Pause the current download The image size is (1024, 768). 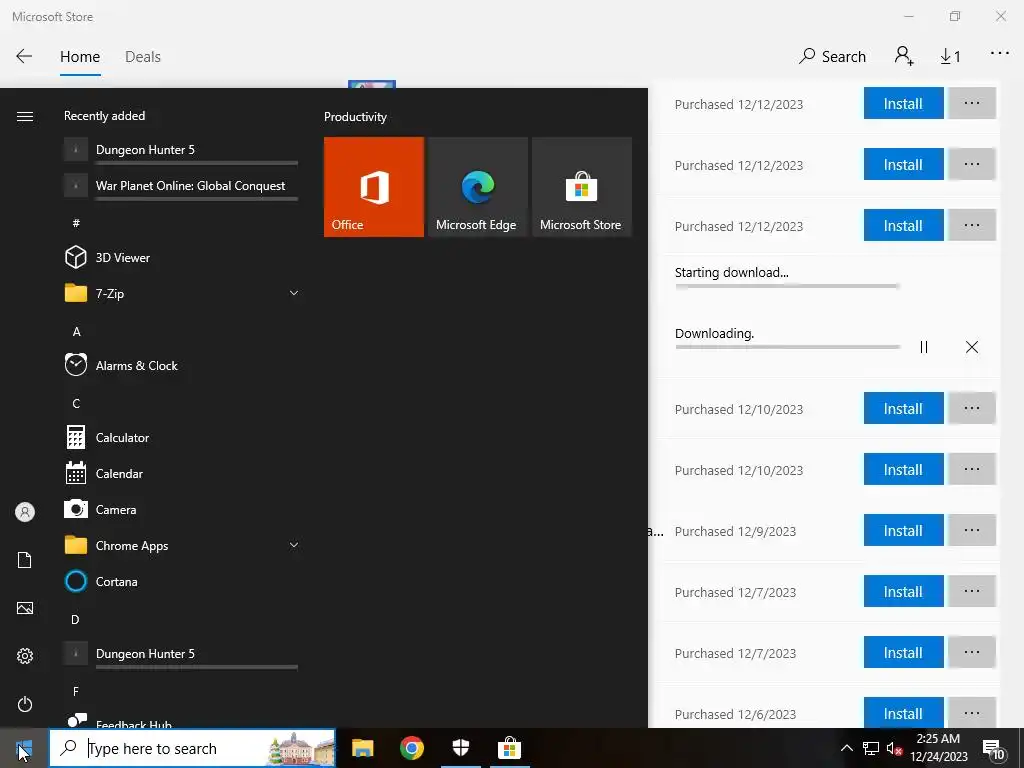[923, 347]
